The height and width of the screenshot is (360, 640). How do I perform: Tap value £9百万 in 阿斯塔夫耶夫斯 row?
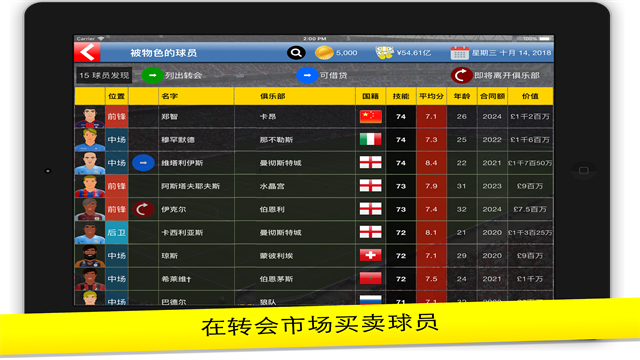click(530, 186)
